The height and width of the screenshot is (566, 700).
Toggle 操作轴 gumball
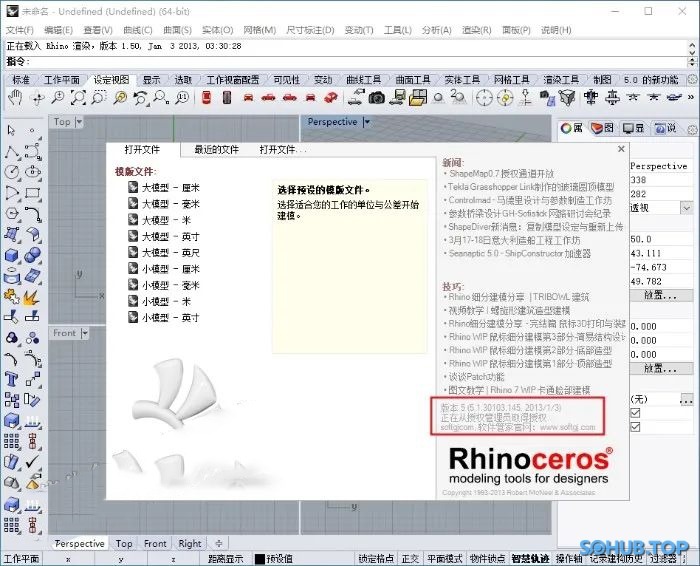pos(569,559)
